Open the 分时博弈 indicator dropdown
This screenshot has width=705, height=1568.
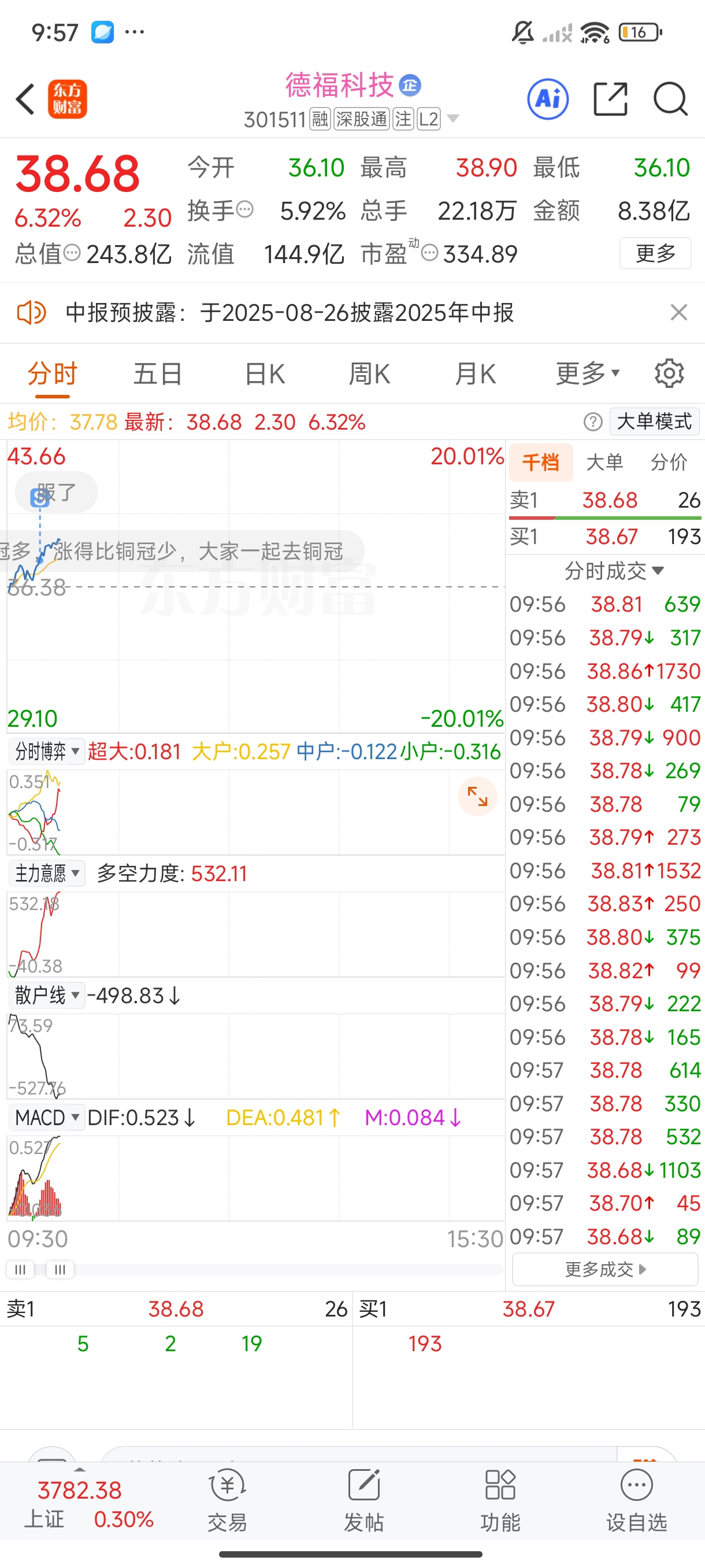[46, 751]
